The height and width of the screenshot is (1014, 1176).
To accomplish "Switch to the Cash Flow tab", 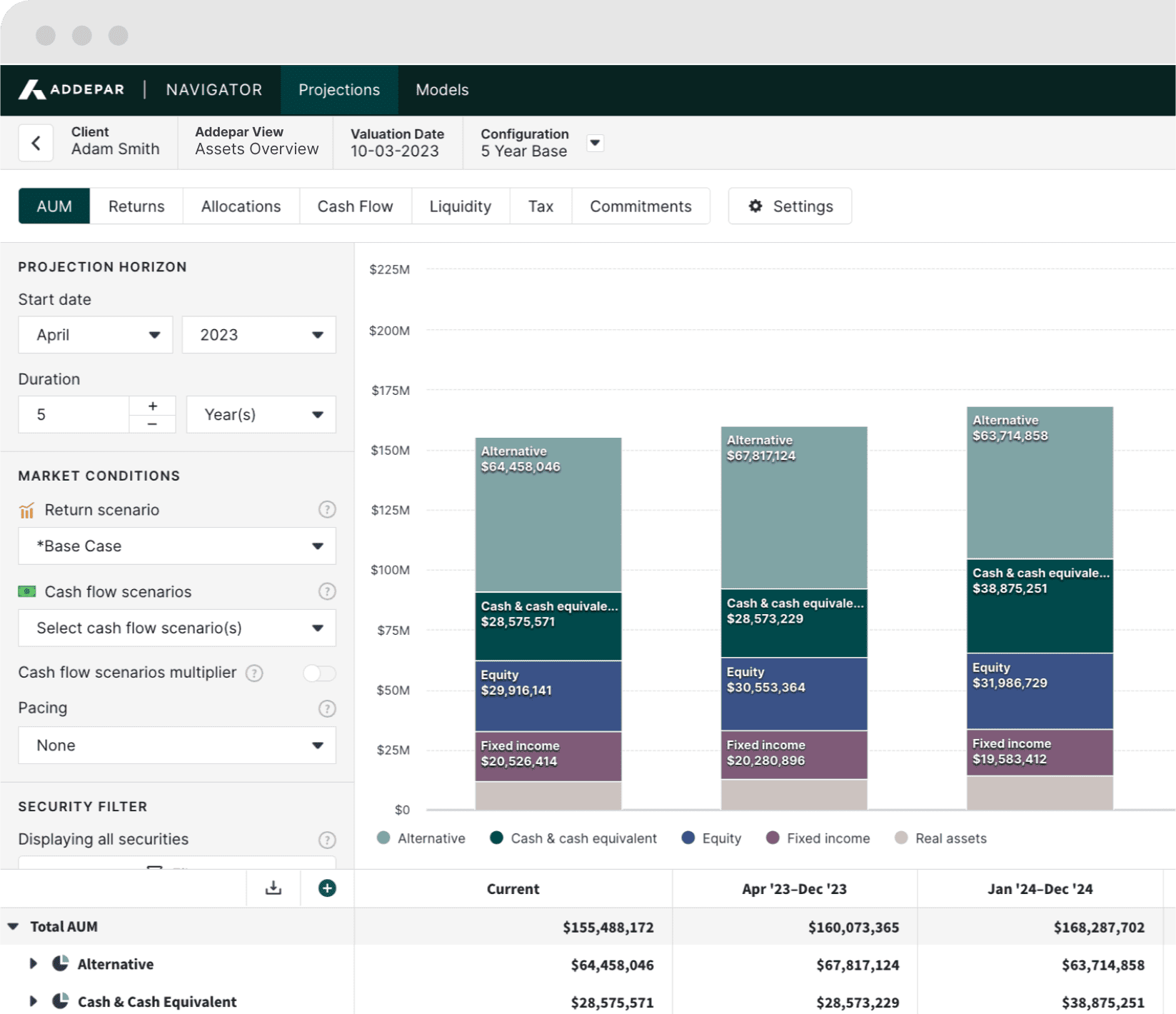I will coord(355,206).
